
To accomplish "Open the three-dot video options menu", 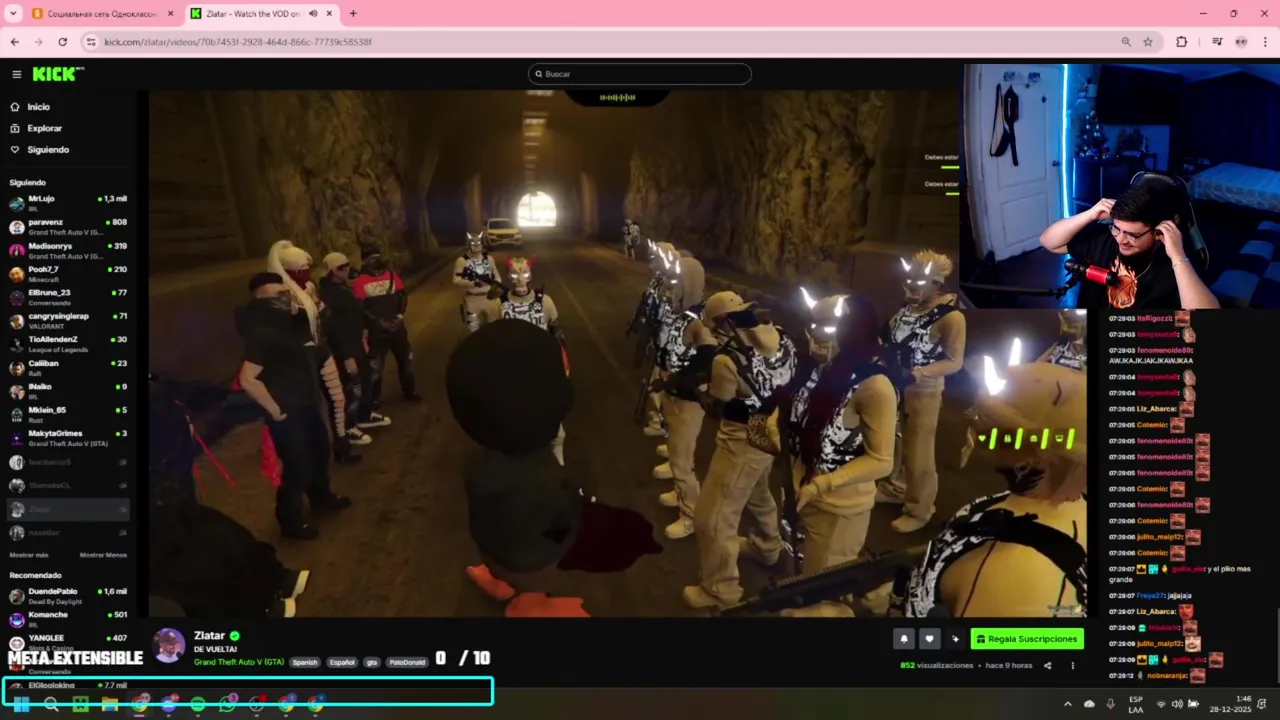I will click(1073, 665).
